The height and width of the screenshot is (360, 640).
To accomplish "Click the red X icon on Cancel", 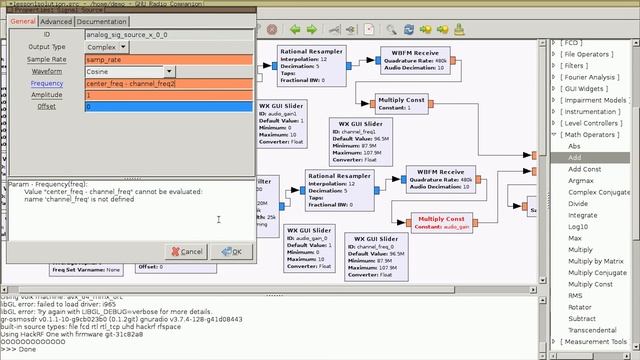I will point(176,251).
